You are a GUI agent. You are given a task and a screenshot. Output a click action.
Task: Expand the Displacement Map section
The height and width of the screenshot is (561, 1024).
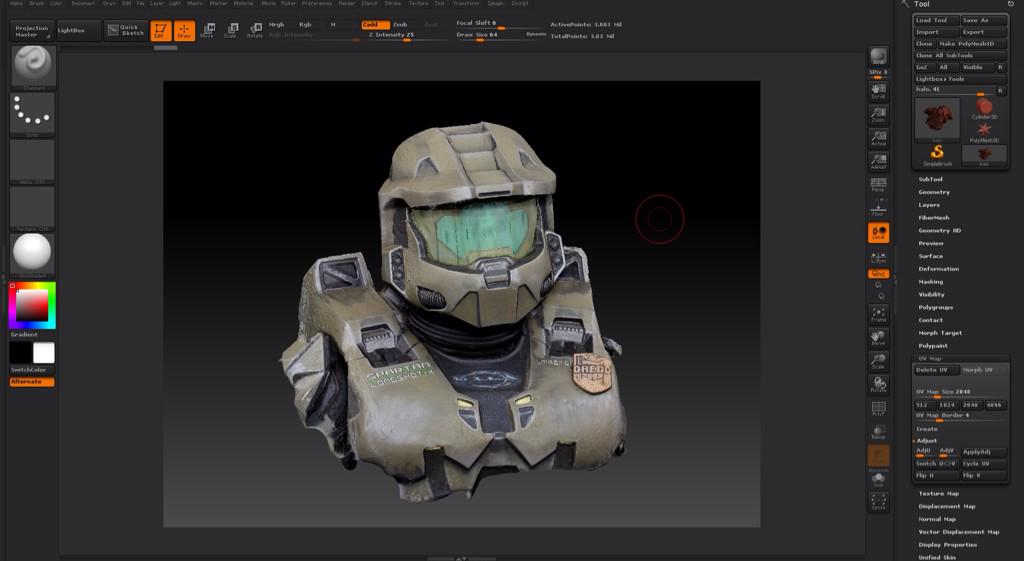[947, 506]
